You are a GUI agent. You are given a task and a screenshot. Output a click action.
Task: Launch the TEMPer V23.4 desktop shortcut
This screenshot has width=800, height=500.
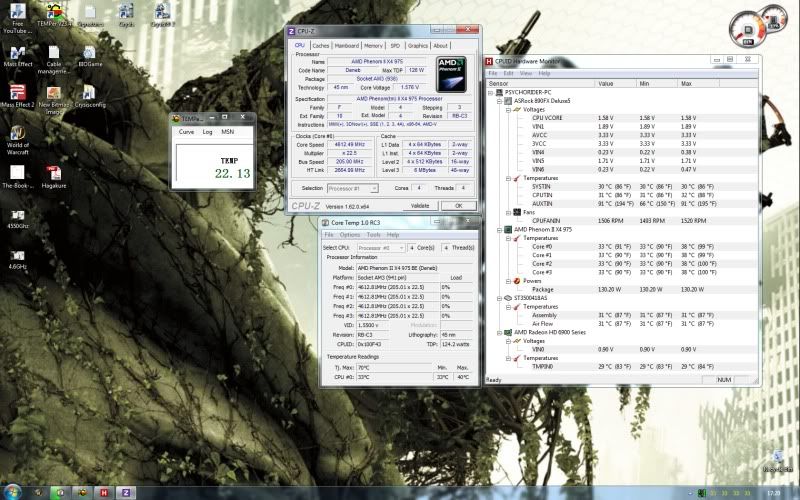[54, 15]
